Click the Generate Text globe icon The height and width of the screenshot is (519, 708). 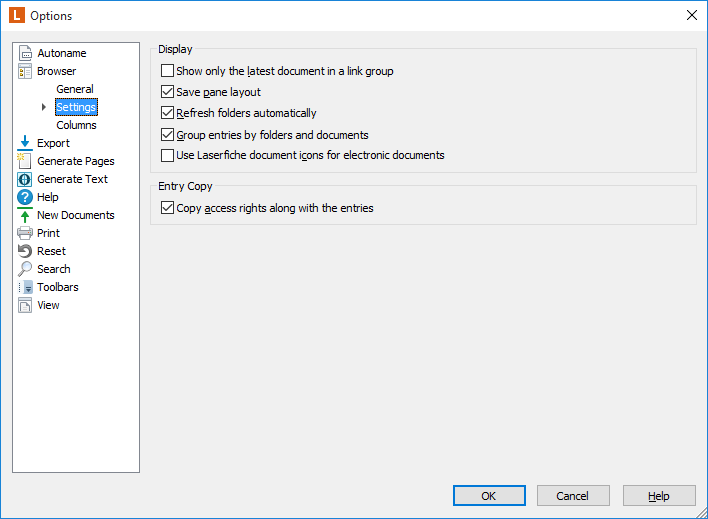[24, 179]
